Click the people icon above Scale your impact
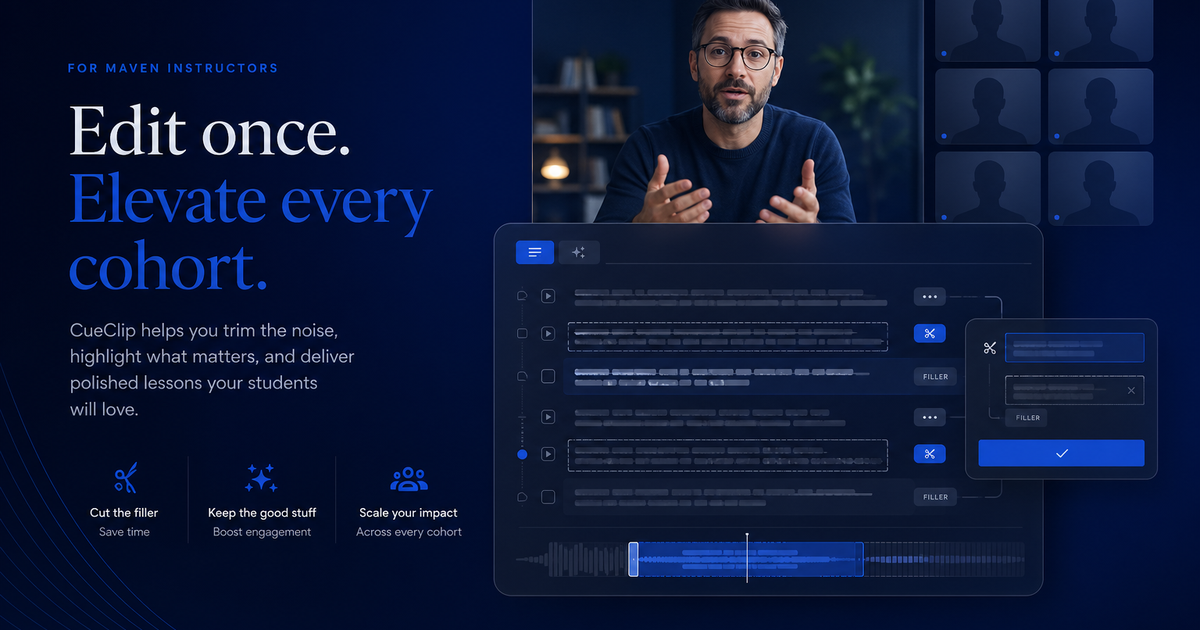The image size is (1200, 630). click(409, 479)
